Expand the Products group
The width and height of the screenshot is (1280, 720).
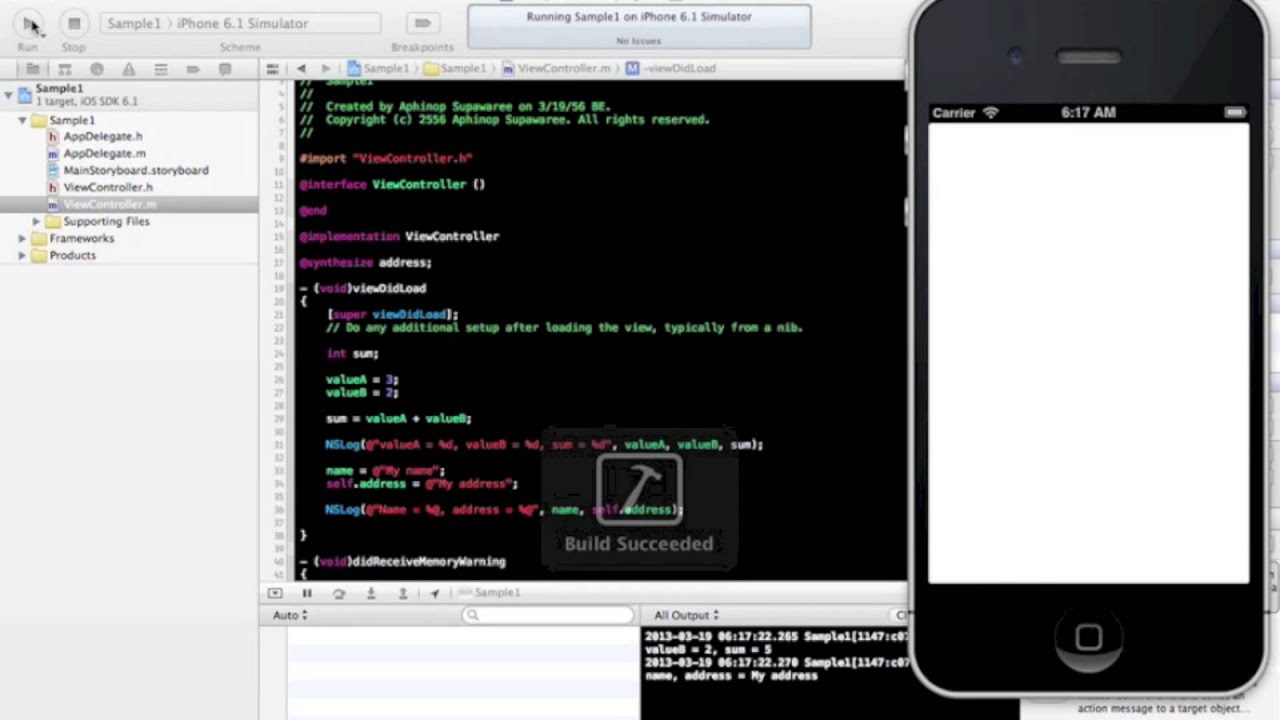tap(22, 255)
